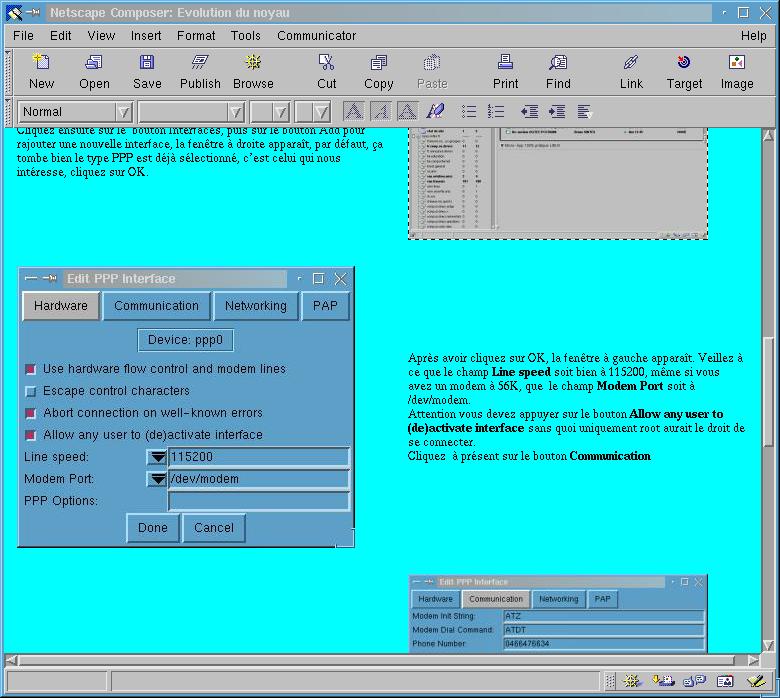Apply underline with the underlined A icon
The width and height of the screenshot is (780, 698).
click(407, 111)
